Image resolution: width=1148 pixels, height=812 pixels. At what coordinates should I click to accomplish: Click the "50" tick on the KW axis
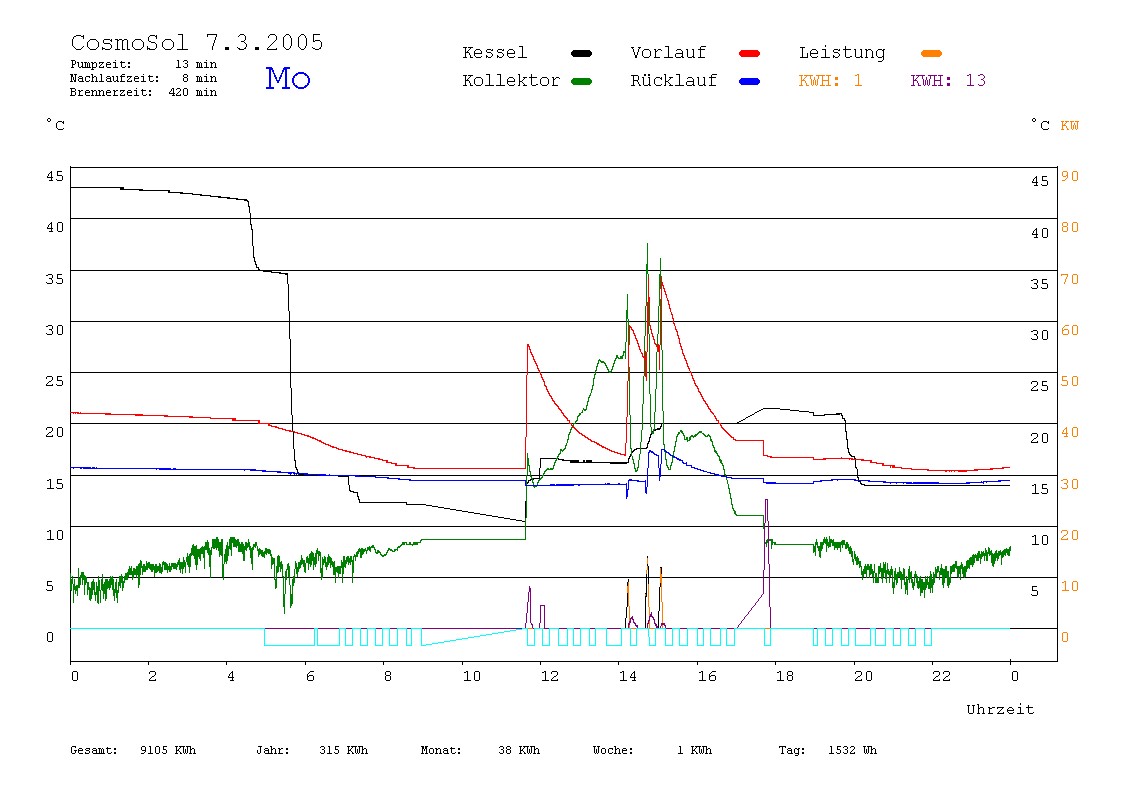[1070, 381]
